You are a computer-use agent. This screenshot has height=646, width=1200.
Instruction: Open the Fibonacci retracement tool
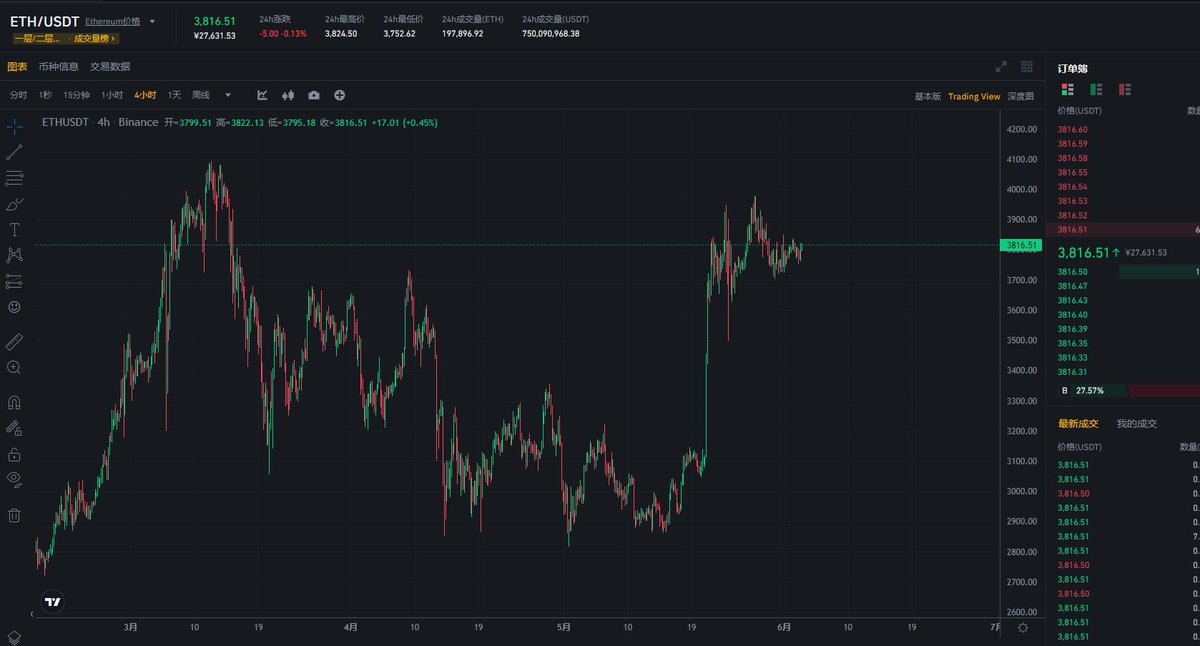(14, 178)
